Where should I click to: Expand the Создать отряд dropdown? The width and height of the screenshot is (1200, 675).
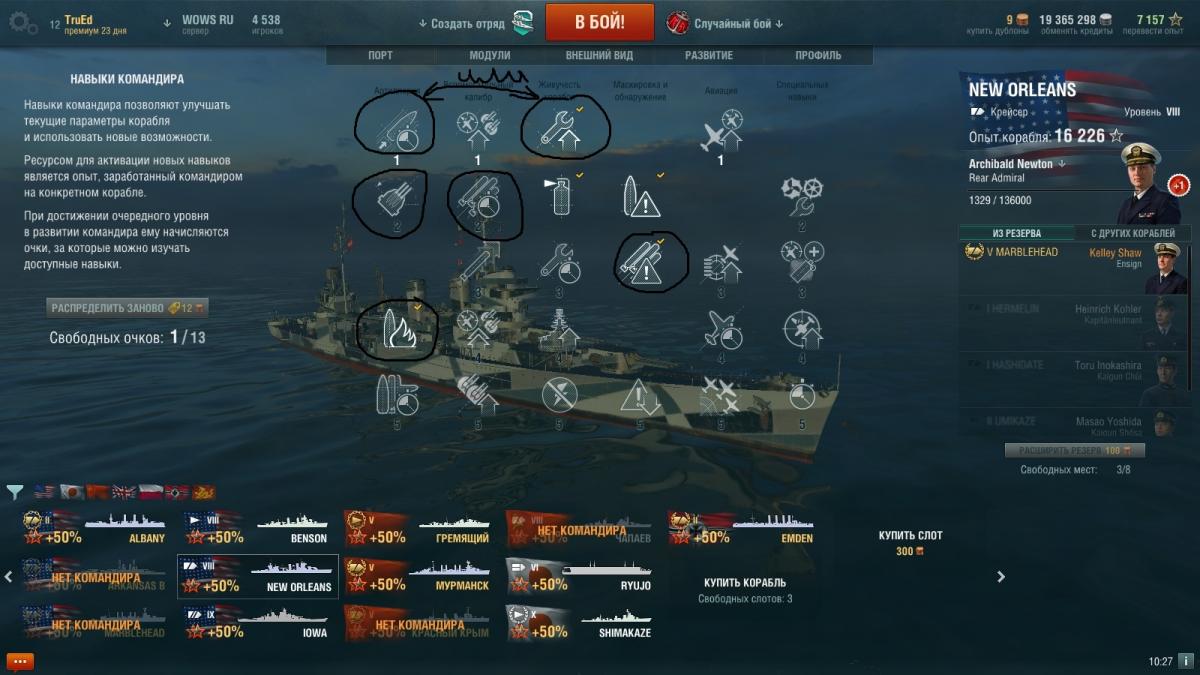point(461,23)
